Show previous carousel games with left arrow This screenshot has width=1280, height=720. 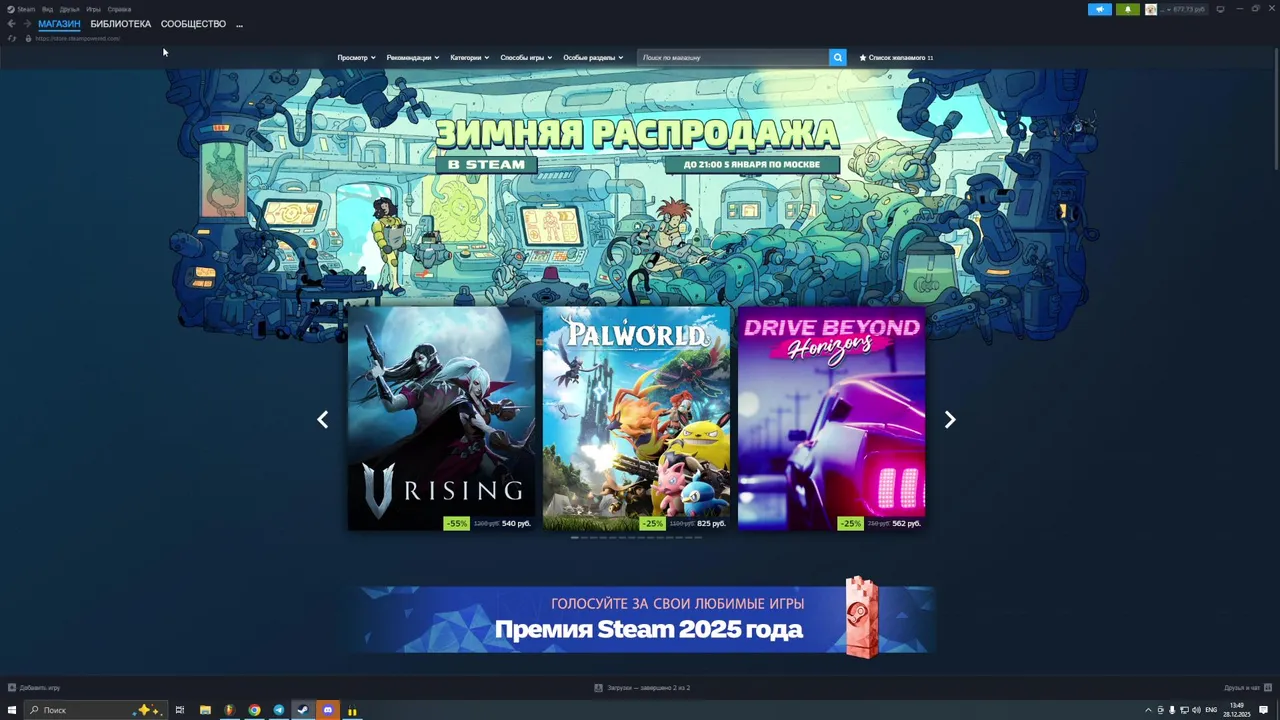point(322,420)
